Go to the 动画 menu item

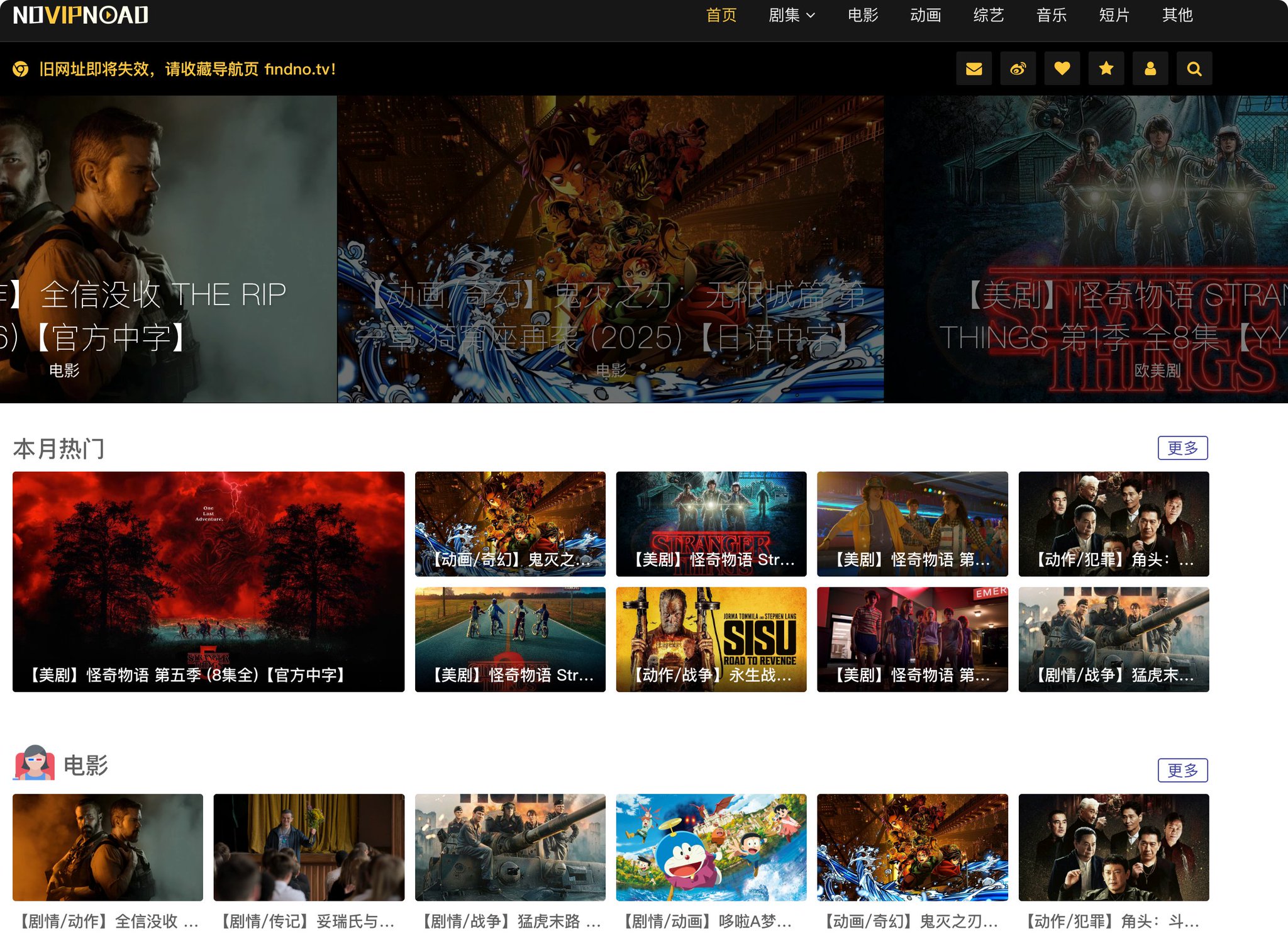point(925,15)
